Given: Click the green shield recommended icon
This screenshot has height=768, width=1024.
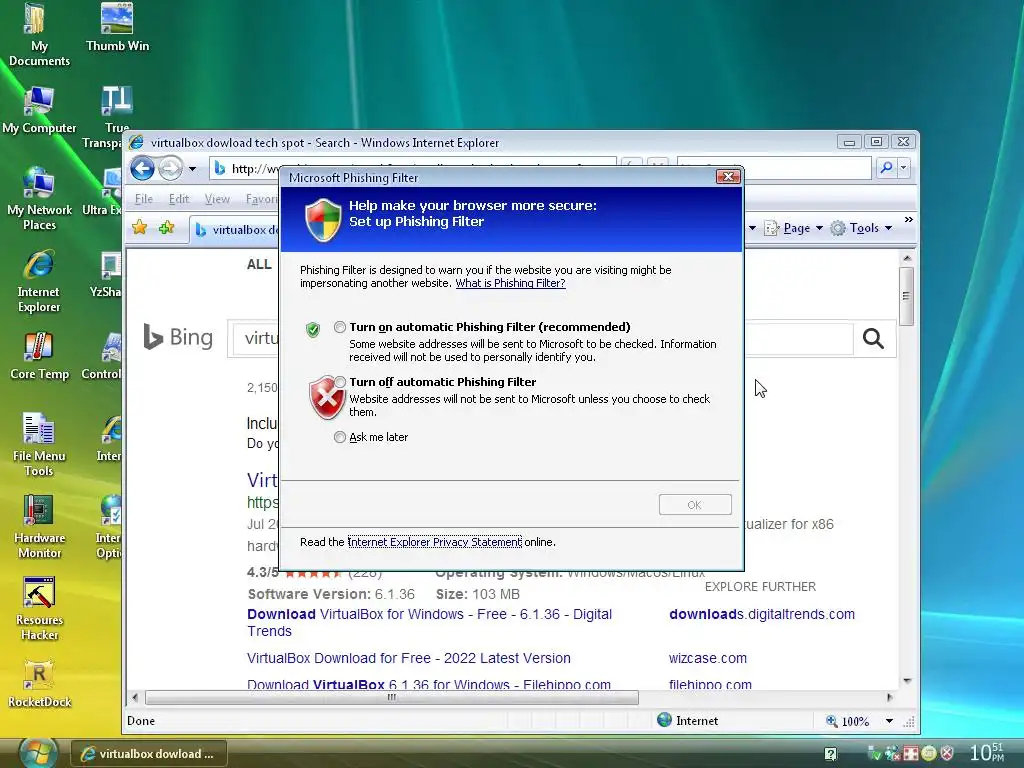Looking at the screenshot, I should click(x=313, y=329).
